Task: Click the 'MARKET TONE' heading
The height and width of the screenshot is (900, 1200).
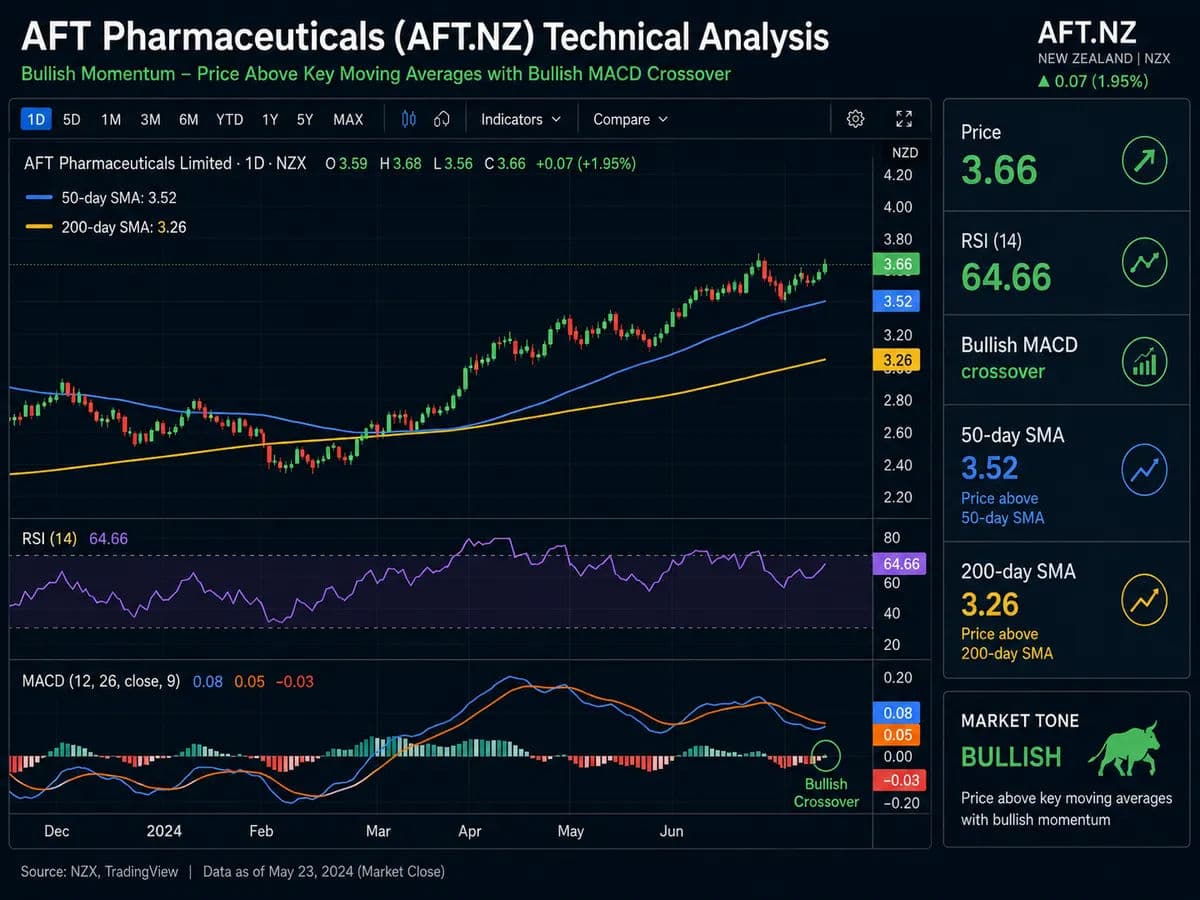Action: 1020,721
